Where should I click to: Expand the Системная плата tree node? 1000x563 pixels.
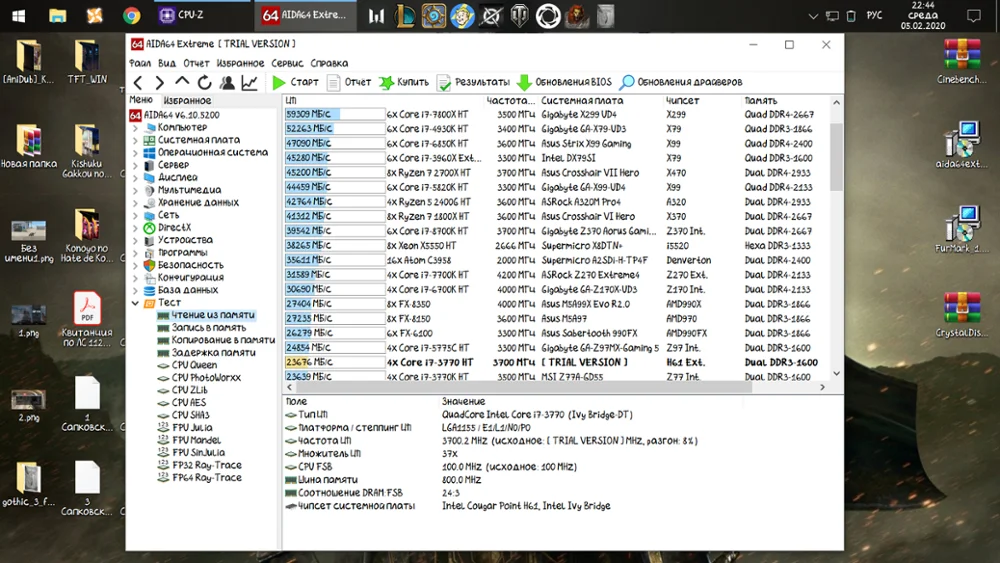point(135,140)
